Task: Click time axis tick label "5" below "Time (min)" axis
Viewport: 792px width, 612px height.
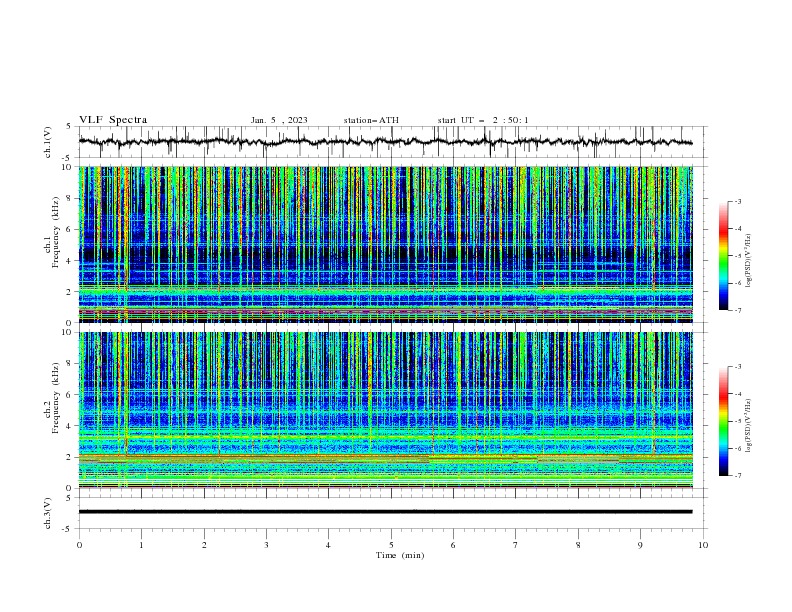Action: click(x=391, y=545)
